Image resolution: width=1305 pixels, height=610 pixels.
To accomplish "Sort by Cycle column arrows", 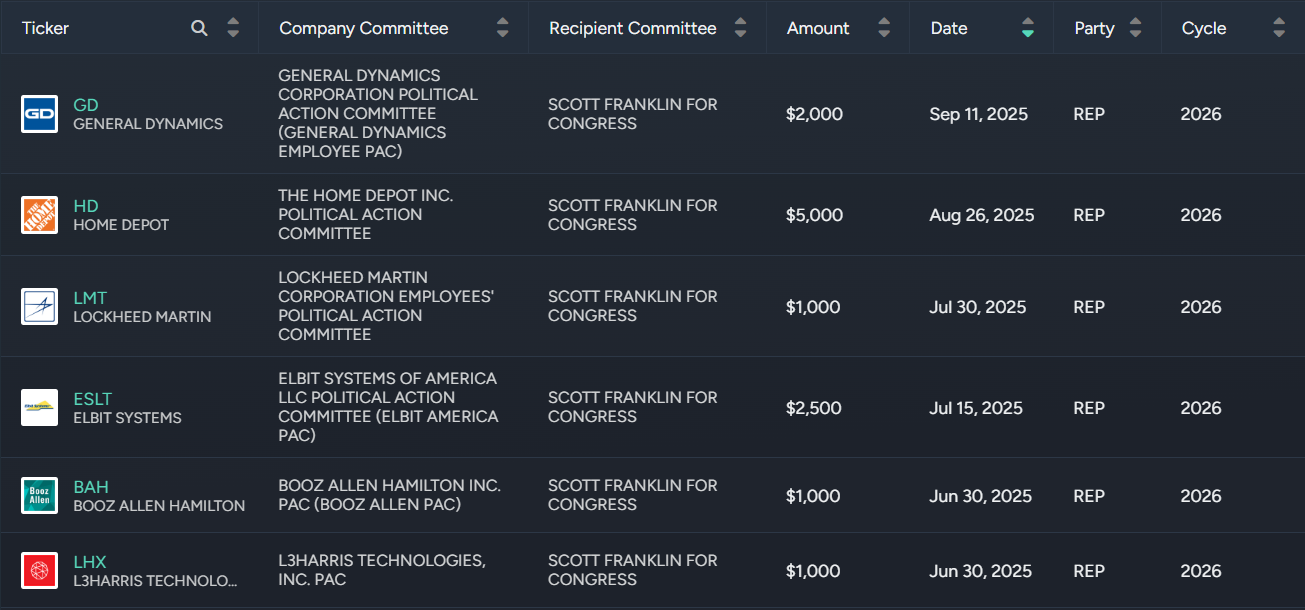I will click(x=1279, y=28).
